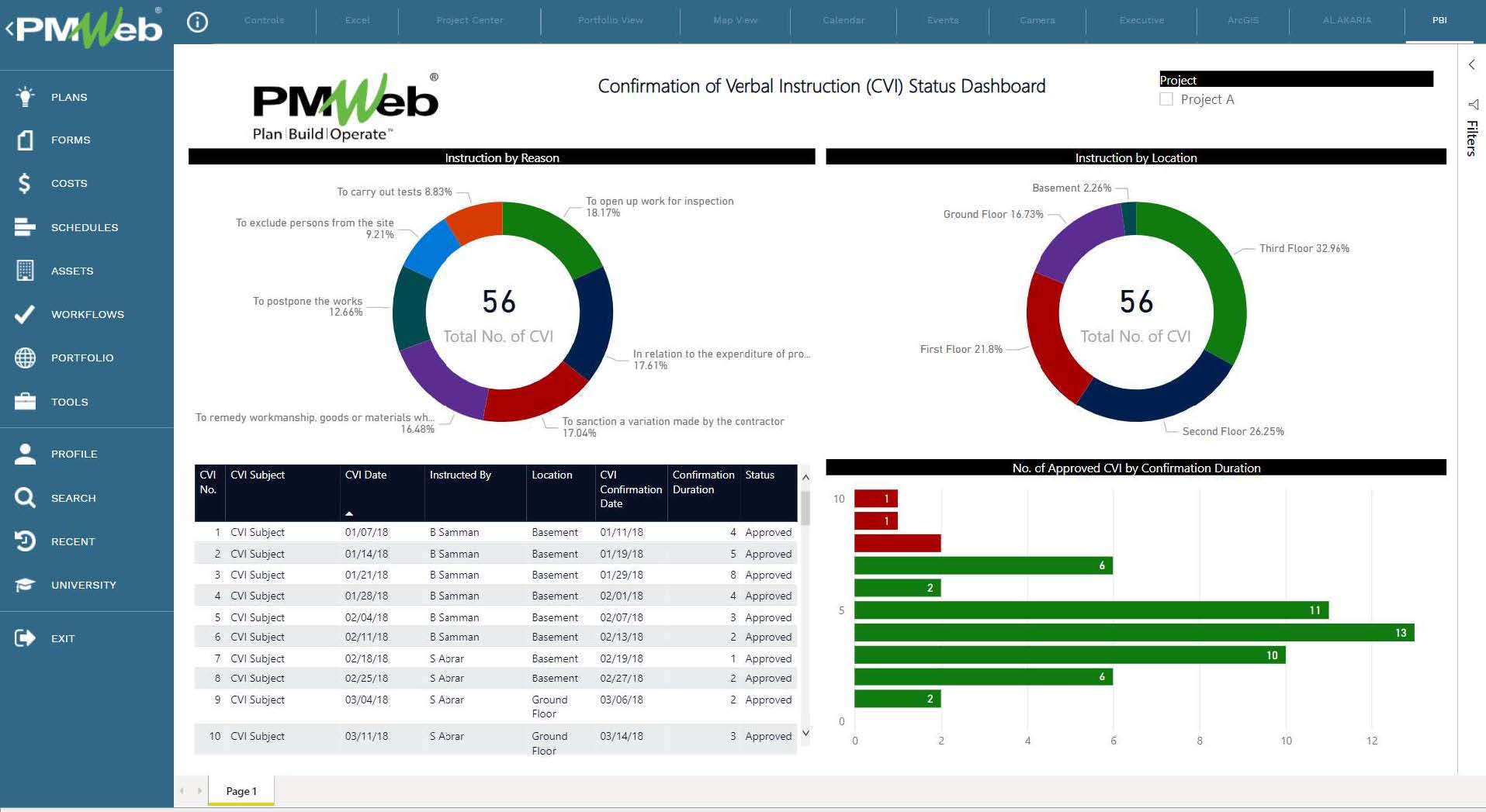This screenshot has width=1486, height=812.
Task: Click the PLANS menu label
Action: coord(69,97)
